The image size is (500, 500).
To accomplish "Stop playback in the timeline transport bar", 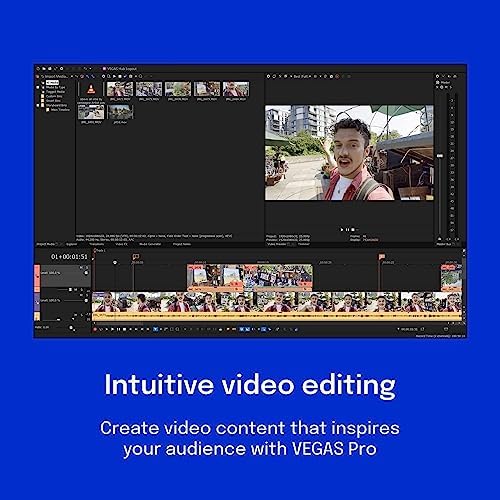I will point(124,329).
